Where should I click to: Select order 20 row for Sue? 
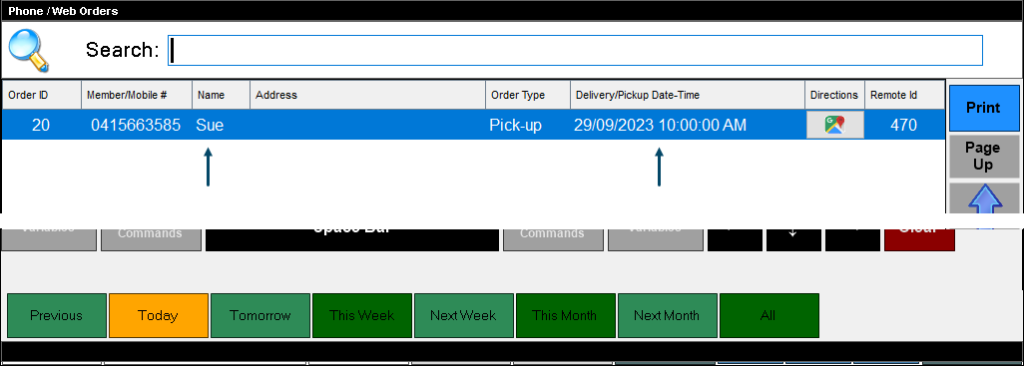click(x=473, y=125)
